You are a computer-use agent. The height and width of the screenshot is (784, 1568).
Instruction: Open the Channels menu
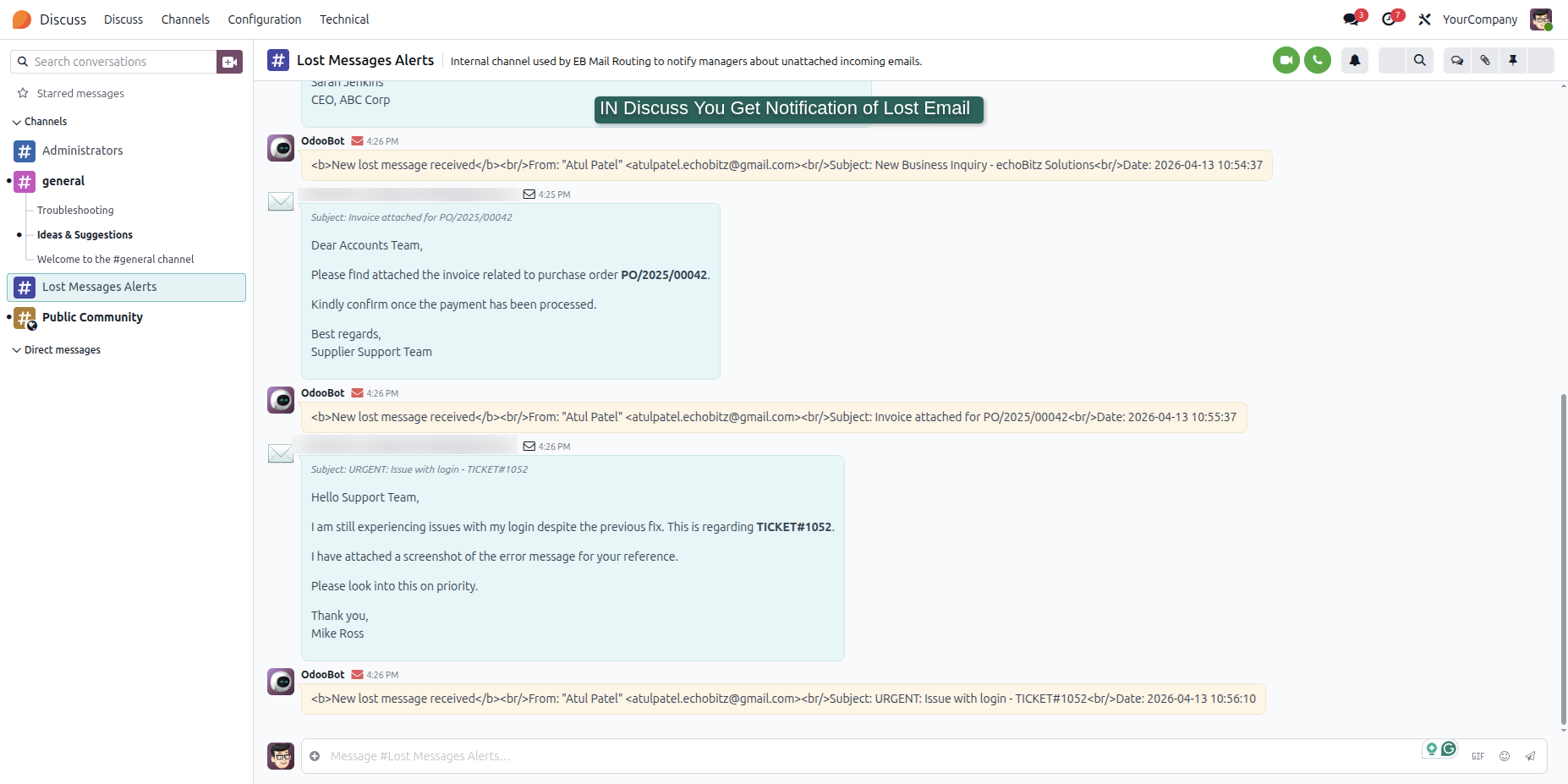click(185, 19)
